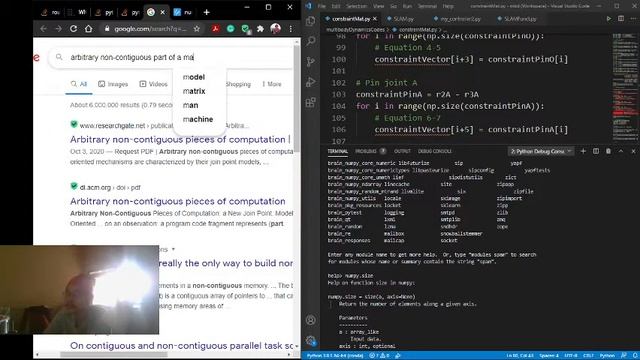Choose the 'machine' search suggestion
The image size is (640, 360).
(x=198, y=119)
